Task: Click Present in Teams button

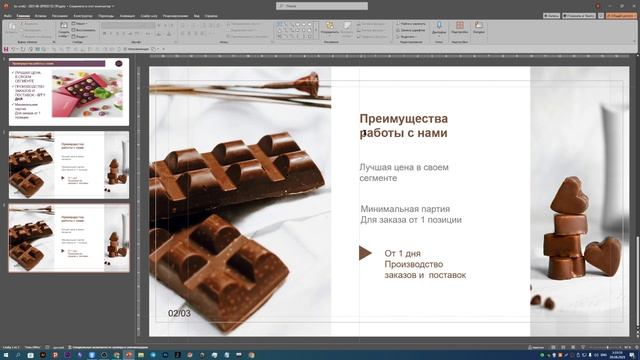Action: [579, 16]
